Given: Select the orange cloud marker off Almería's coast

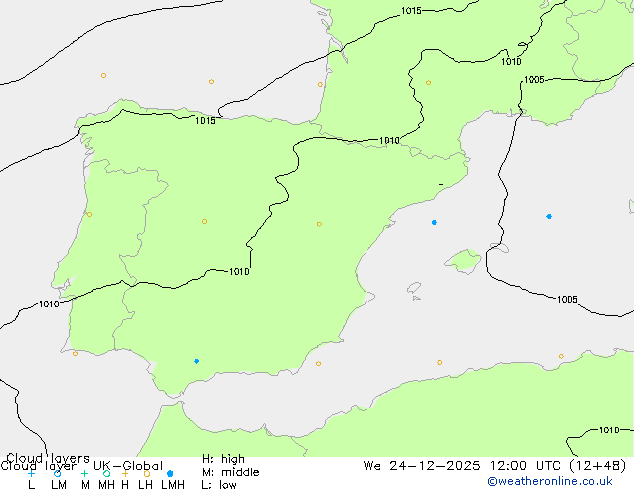Looking at the screenshot, I should coord(318,363).
